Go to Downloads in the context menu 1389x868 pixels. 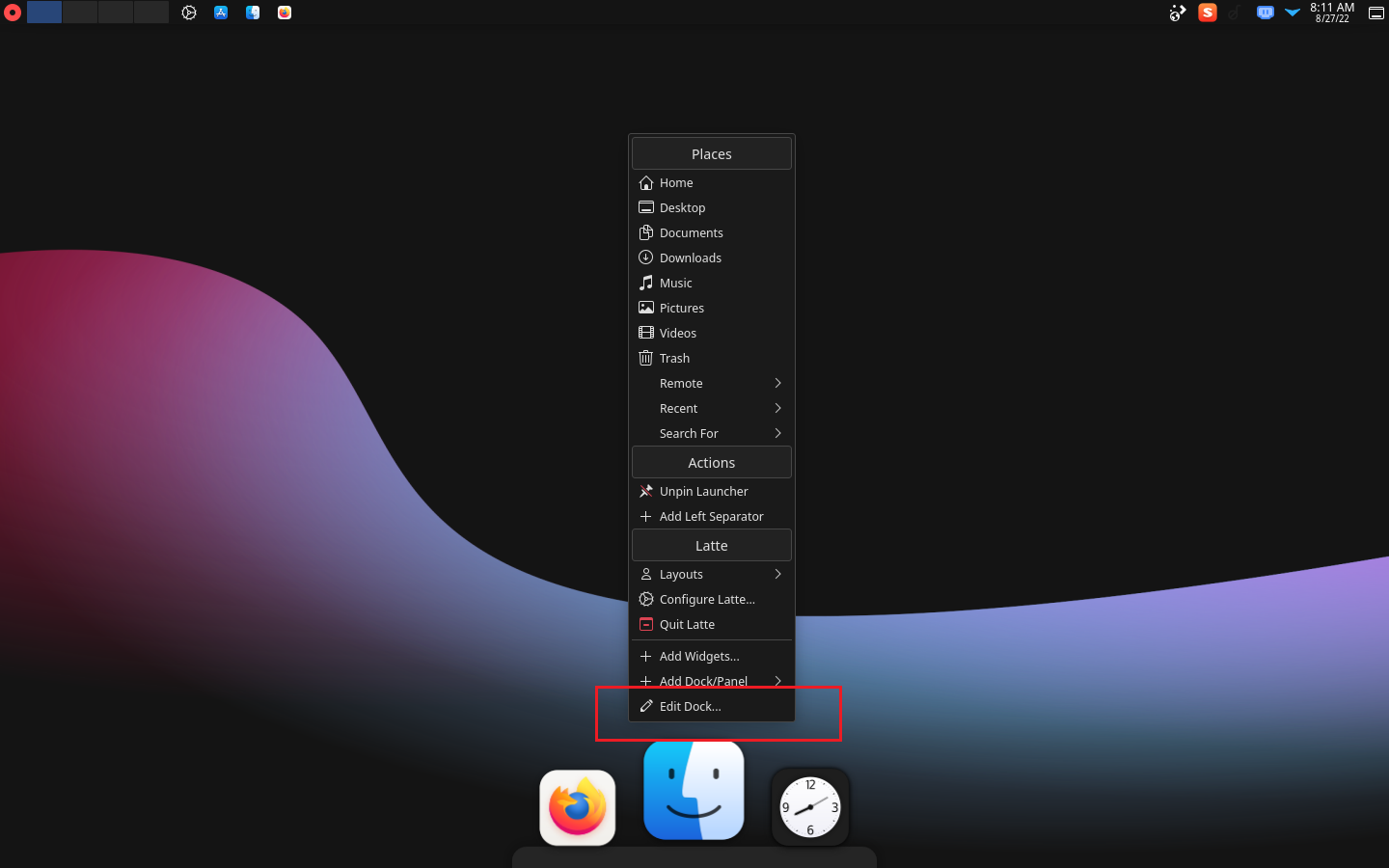[x=712, y=258]
